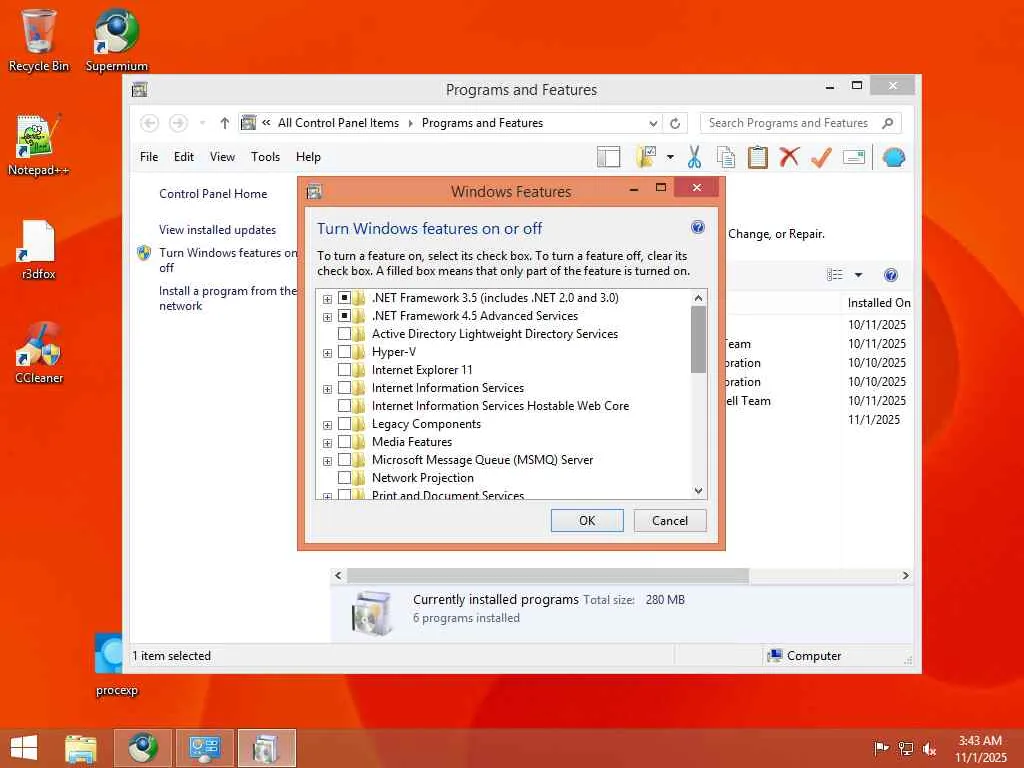Click the Action Center flag tray icon
Screen dimensions: 1024x768
pyautogui.click(x=881, y=748)
